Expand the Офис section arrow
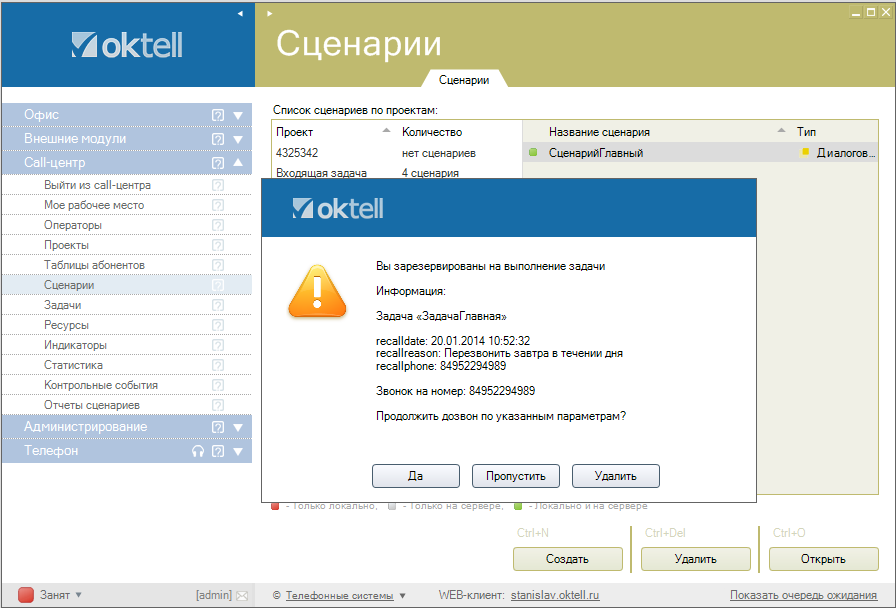Image resolution: width=896 pixels, height=608 pixels. (238, 115)
